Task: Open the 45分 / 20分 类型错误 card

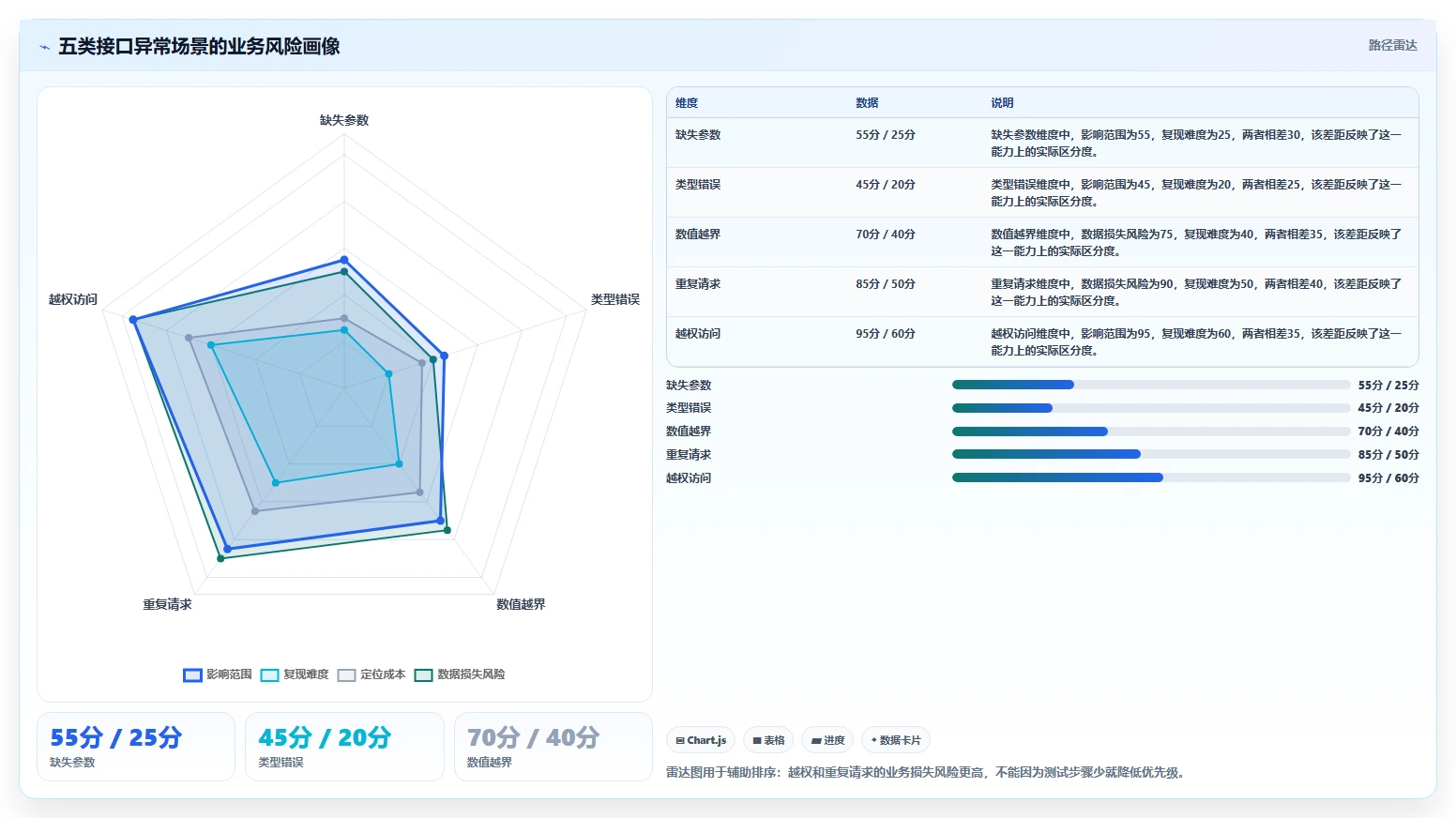Action: click(x=344, y=747)
